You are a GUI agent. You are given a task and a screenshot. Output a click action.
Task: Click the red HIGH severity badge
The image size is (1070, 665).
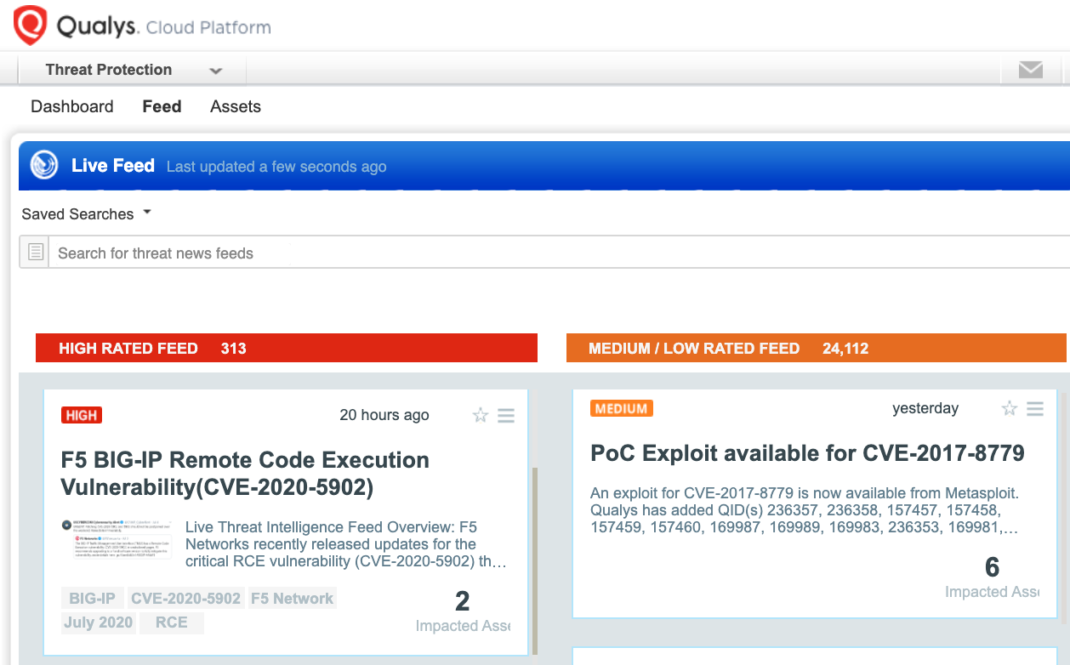81,415
